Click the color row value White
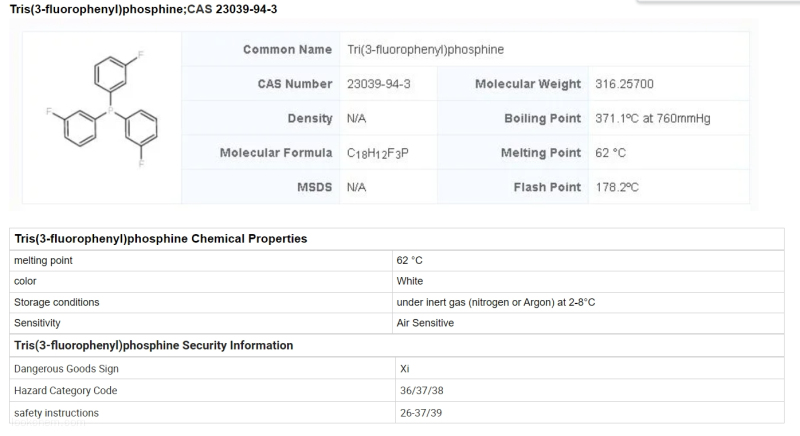This screenshot has width=800, height=436. tap(410, 281)
